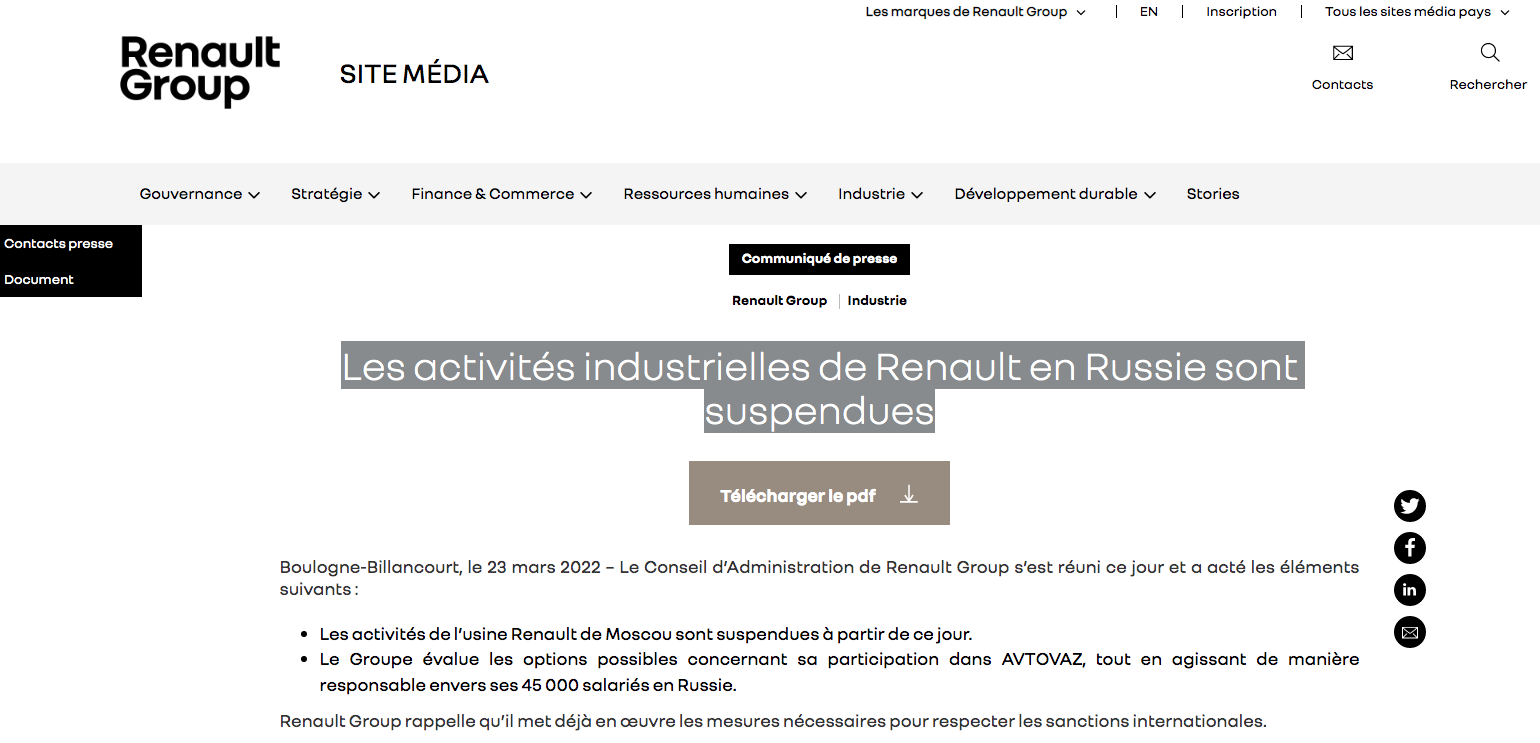Share the article by email icon
Viewport: 1540px width, 743px height.
[x=1410, y=632]
